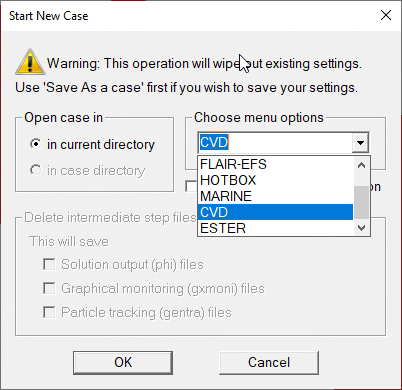The image size is (402, 390).
Task: Confirm with the OK button
Action: [x=123, y=363]
